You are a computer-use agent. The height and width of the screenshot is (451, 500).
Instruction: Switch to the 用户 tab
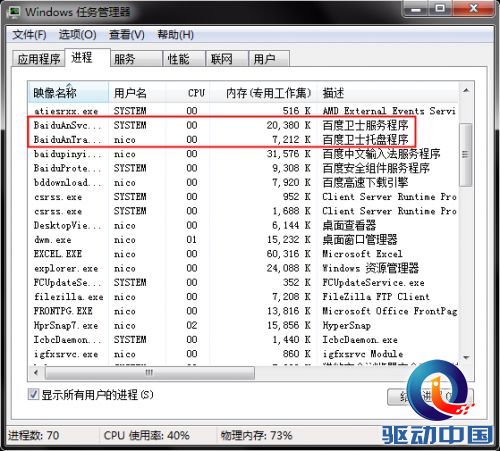[269, 59]
